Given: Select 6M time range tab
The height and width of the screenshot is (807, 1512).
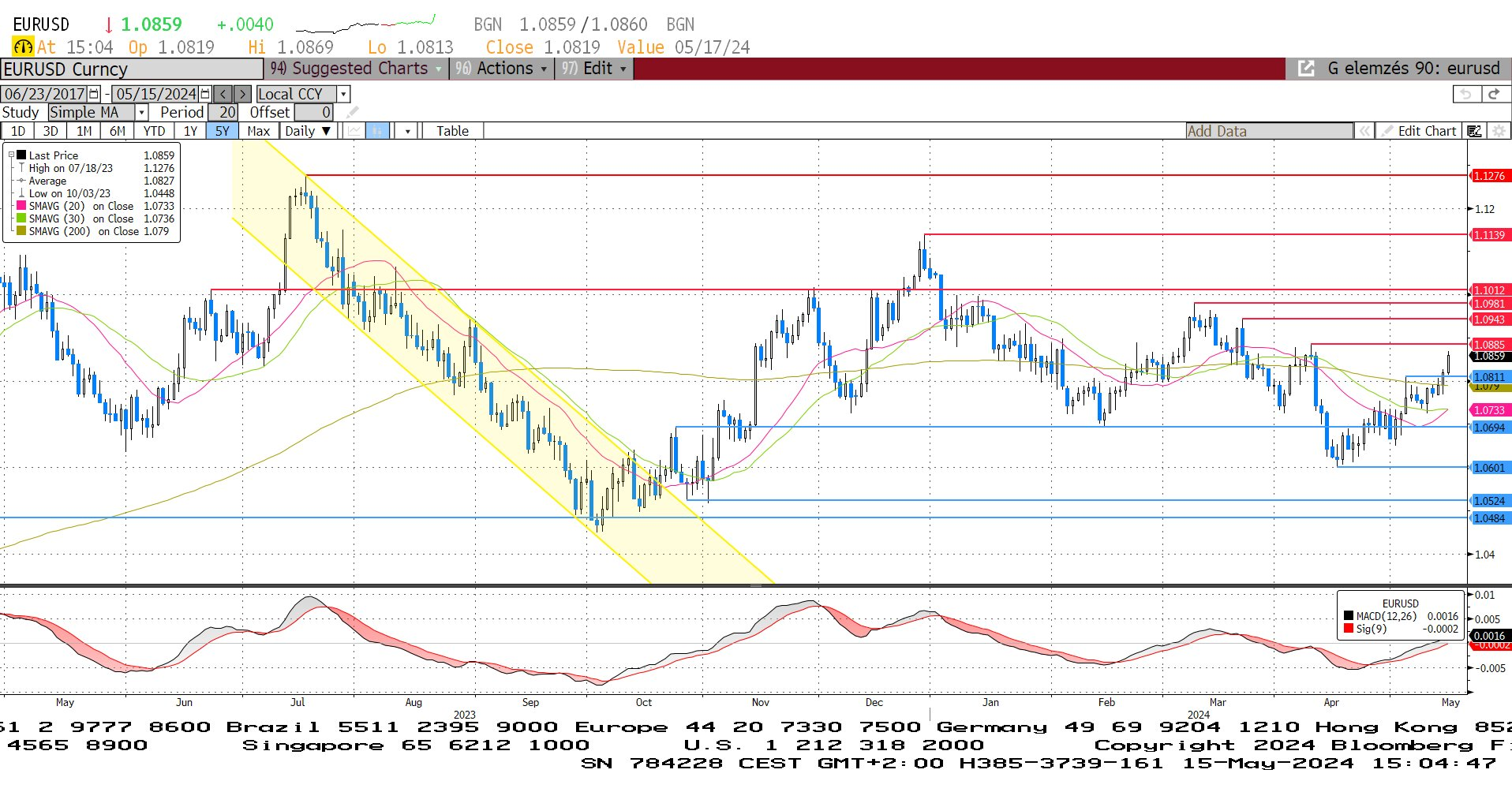Looking at the screenshot, I should coord(117,131).
